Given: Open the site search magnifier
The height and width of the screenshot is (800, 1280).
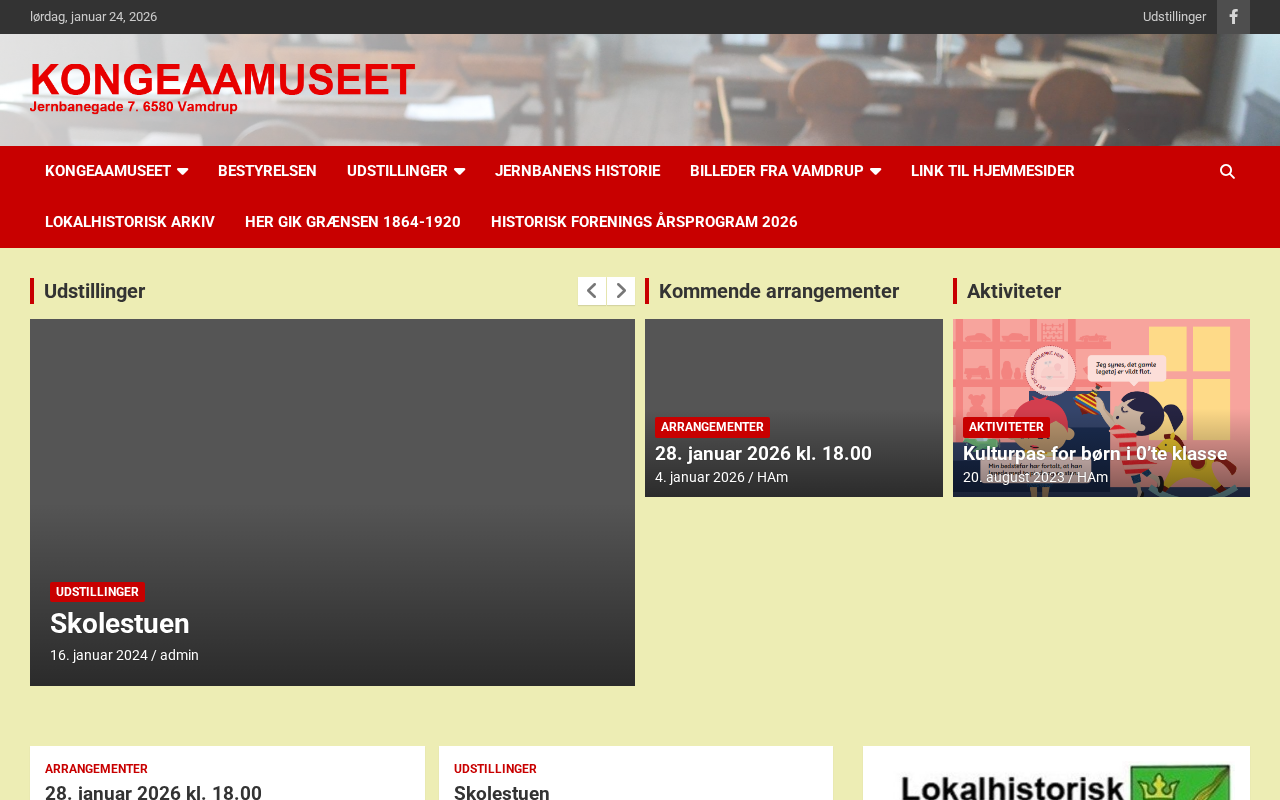Looking at the screenshot, I should [x=1227, y=171].
